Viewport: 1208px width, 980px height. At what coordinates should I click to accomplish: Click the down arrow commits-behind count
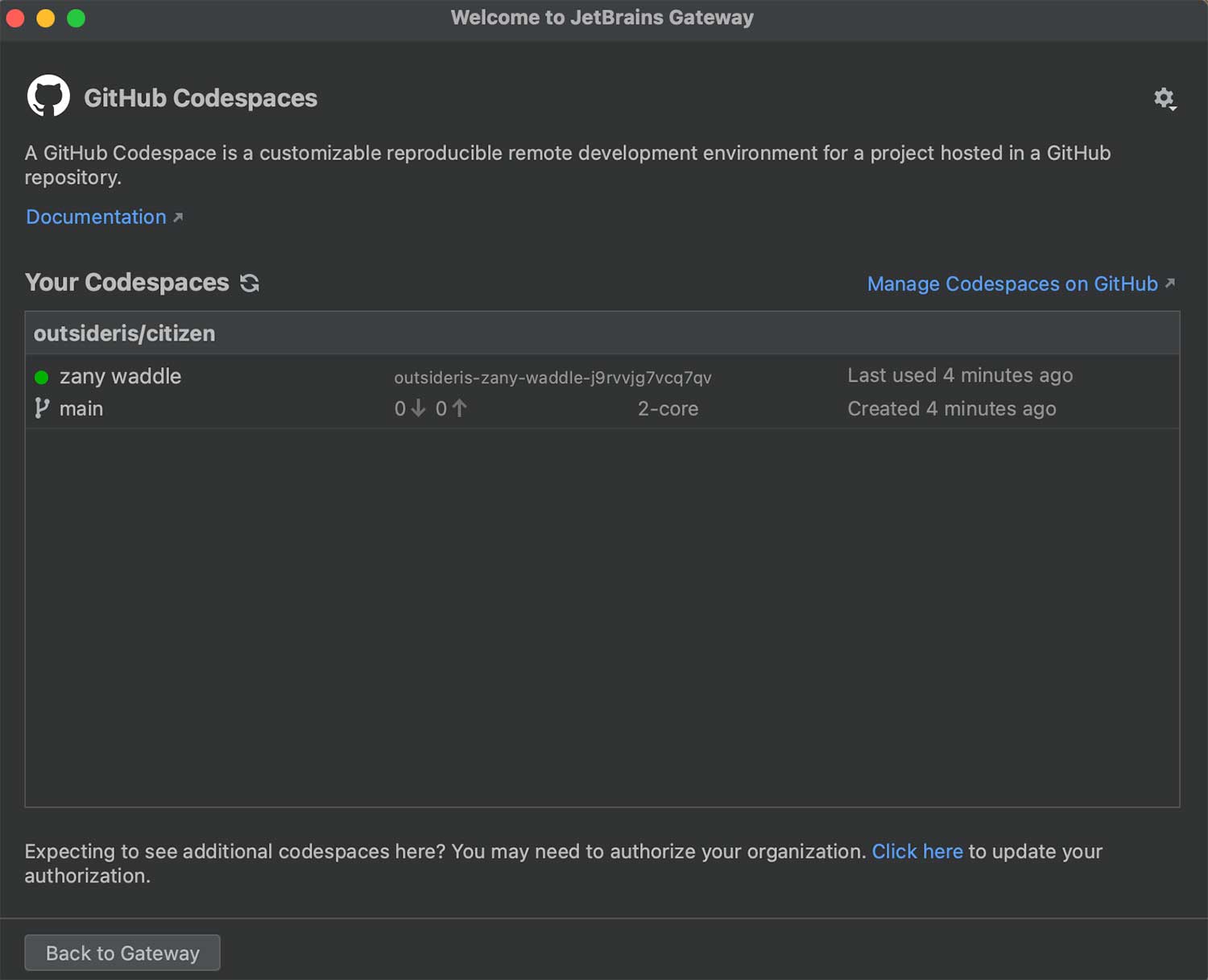409,408
